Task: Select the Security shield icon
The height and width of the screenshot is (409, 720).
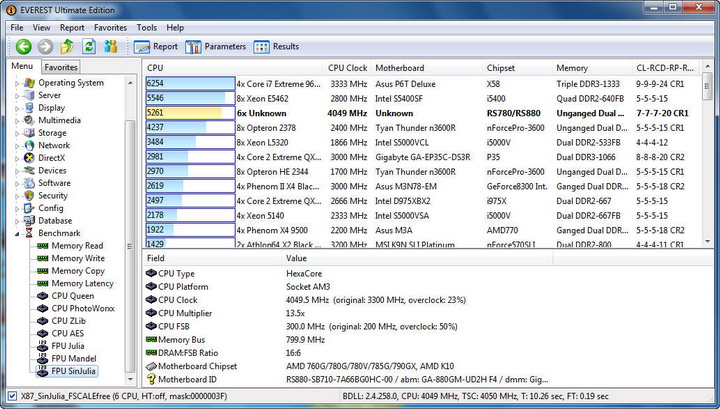Action: pos(29,196)
